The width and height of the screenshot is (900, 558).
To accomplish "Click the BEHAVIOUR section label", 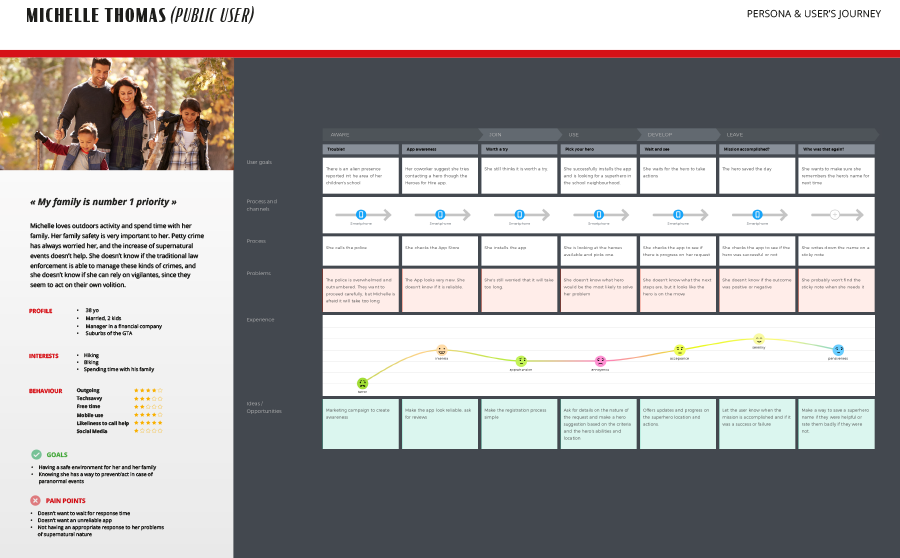I will click(45, 391).
